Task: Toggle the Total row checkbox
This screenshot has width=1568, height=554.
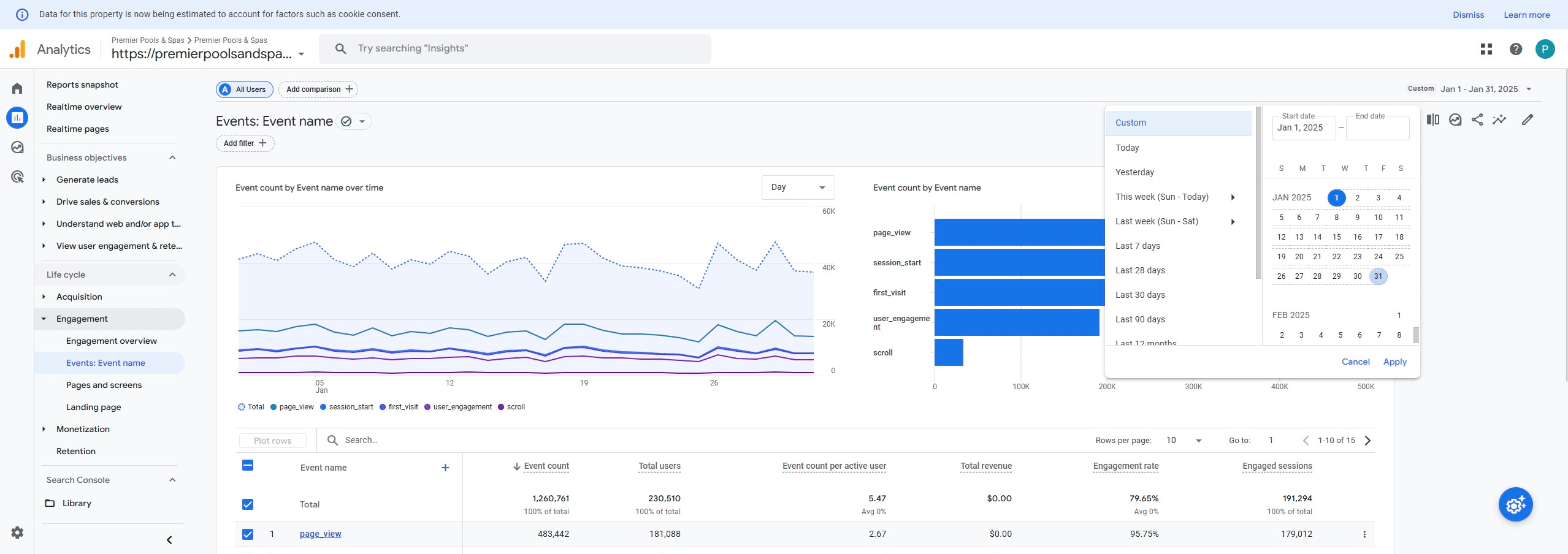Action: coord(248,504)
